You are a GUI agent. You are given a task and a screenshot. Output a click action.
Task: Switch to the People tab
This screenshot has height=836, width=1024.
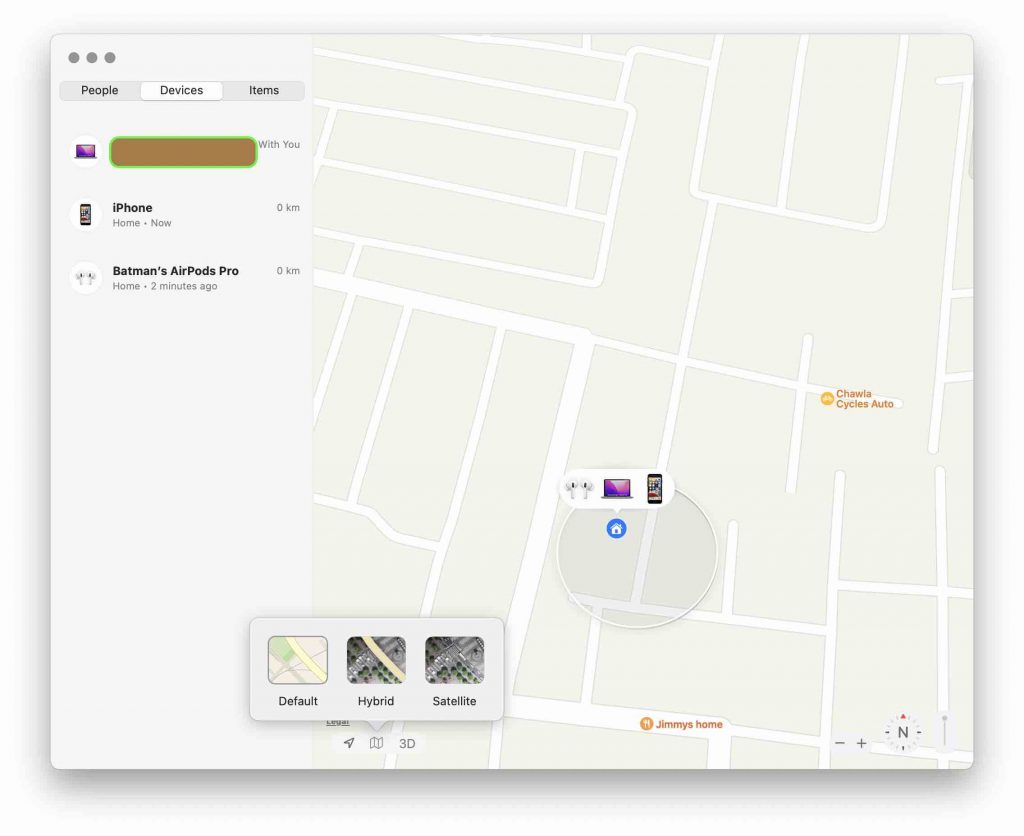(100, 91)
